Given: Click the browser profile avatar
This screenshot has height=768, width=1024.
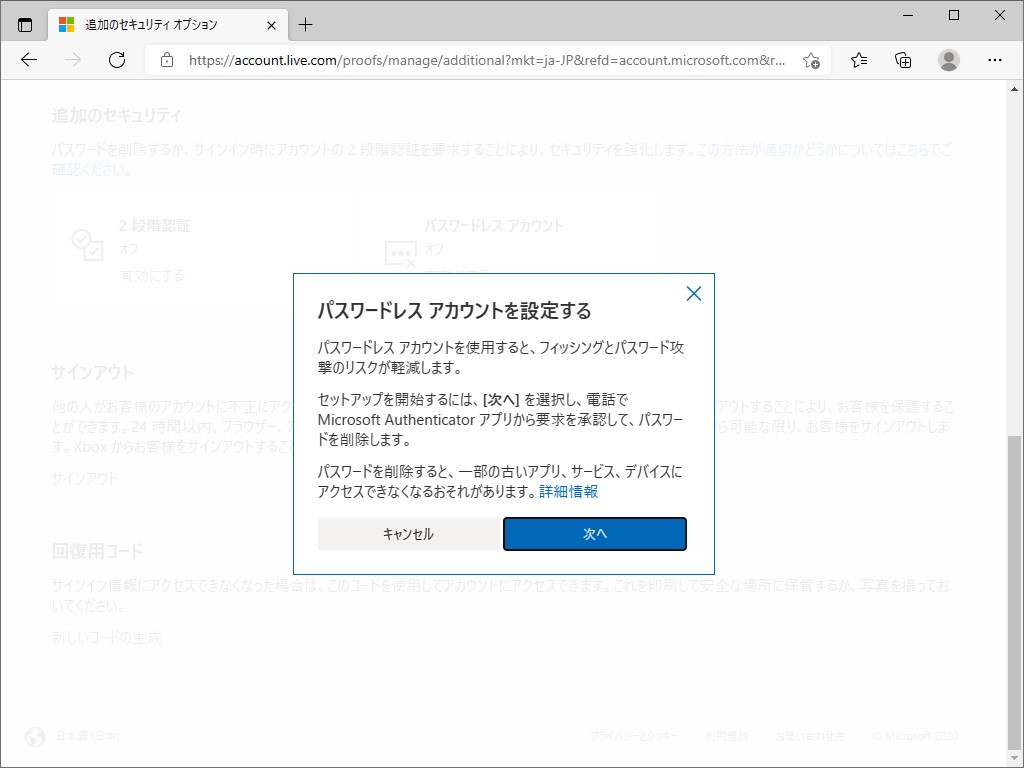Looking at the screenshot, I should pyautogui.click(x=948, y=60).
